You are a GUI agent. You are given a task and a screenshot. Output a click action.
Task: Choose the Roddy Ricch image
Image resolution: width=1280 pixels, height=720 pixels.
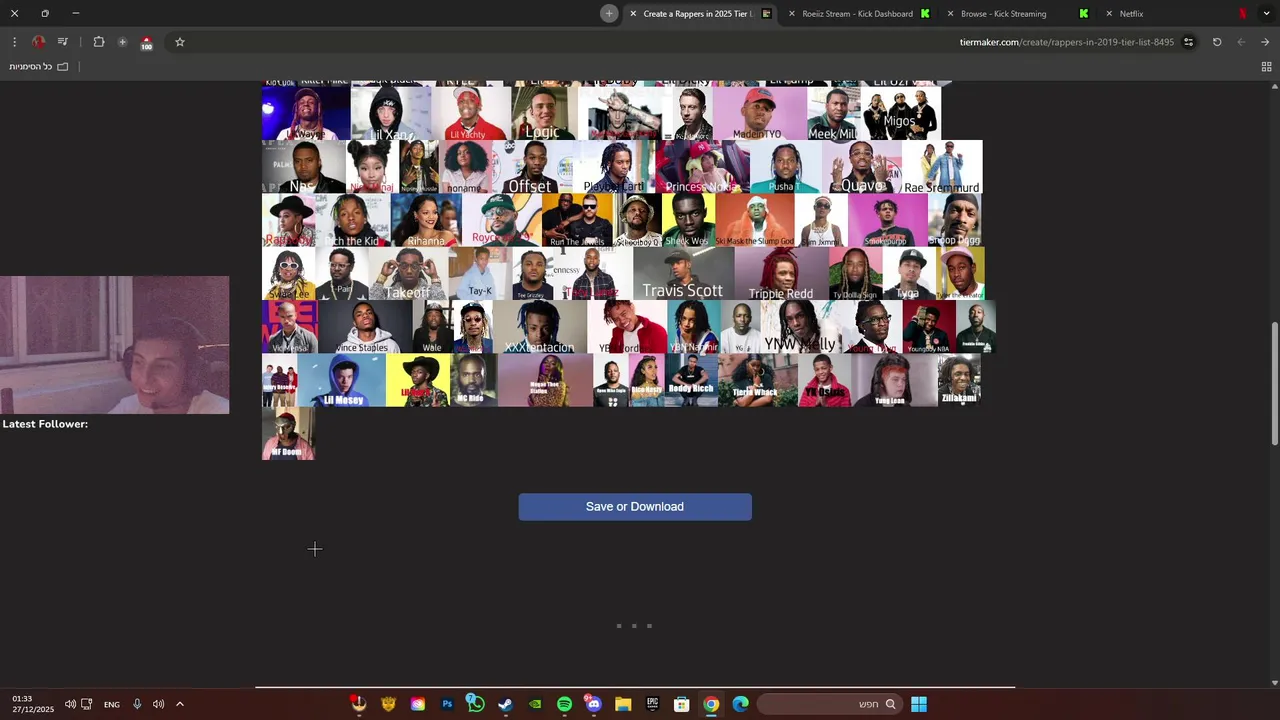coord(691,380)
